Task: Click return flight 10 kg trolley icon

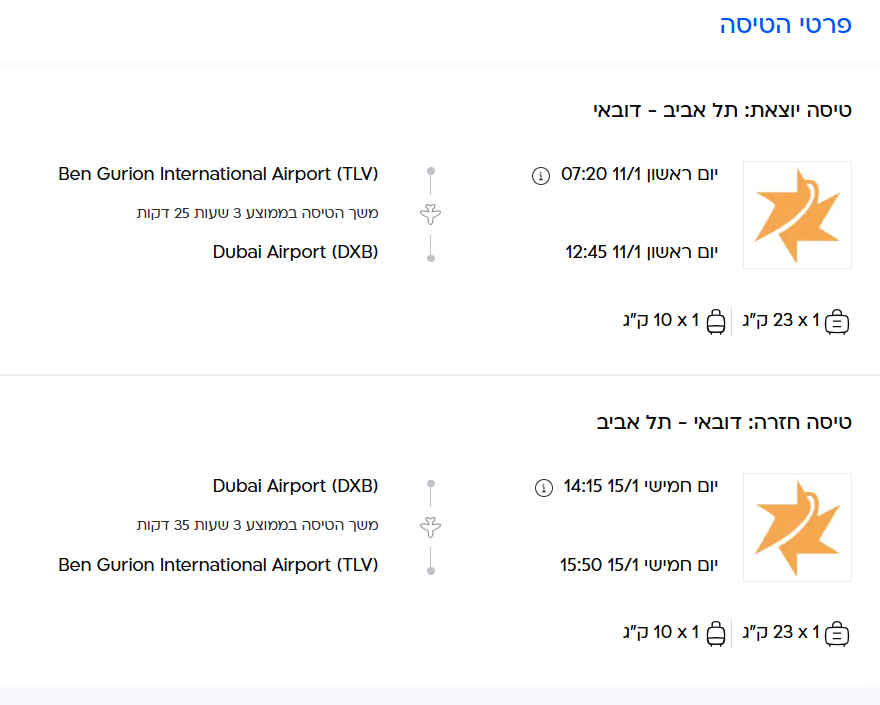Action: coord(716,634)
